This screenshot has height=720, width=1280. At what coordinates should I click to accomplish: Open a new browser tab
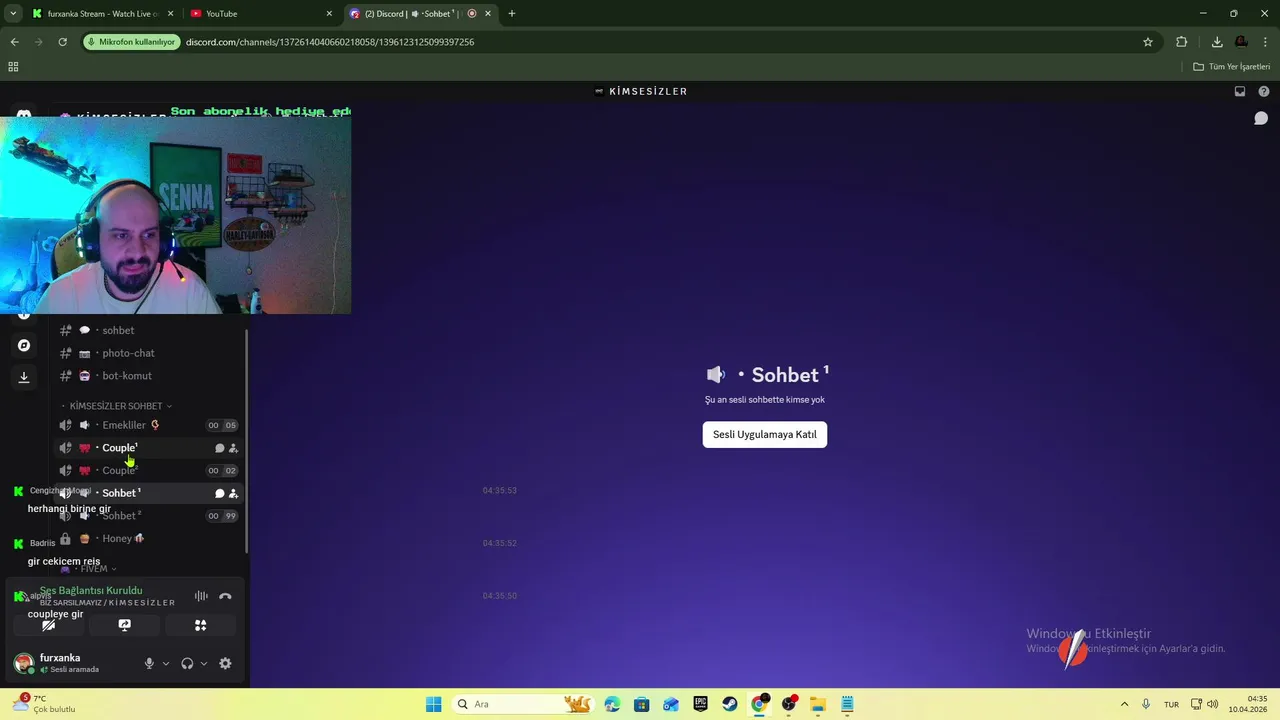click(512, 14)
